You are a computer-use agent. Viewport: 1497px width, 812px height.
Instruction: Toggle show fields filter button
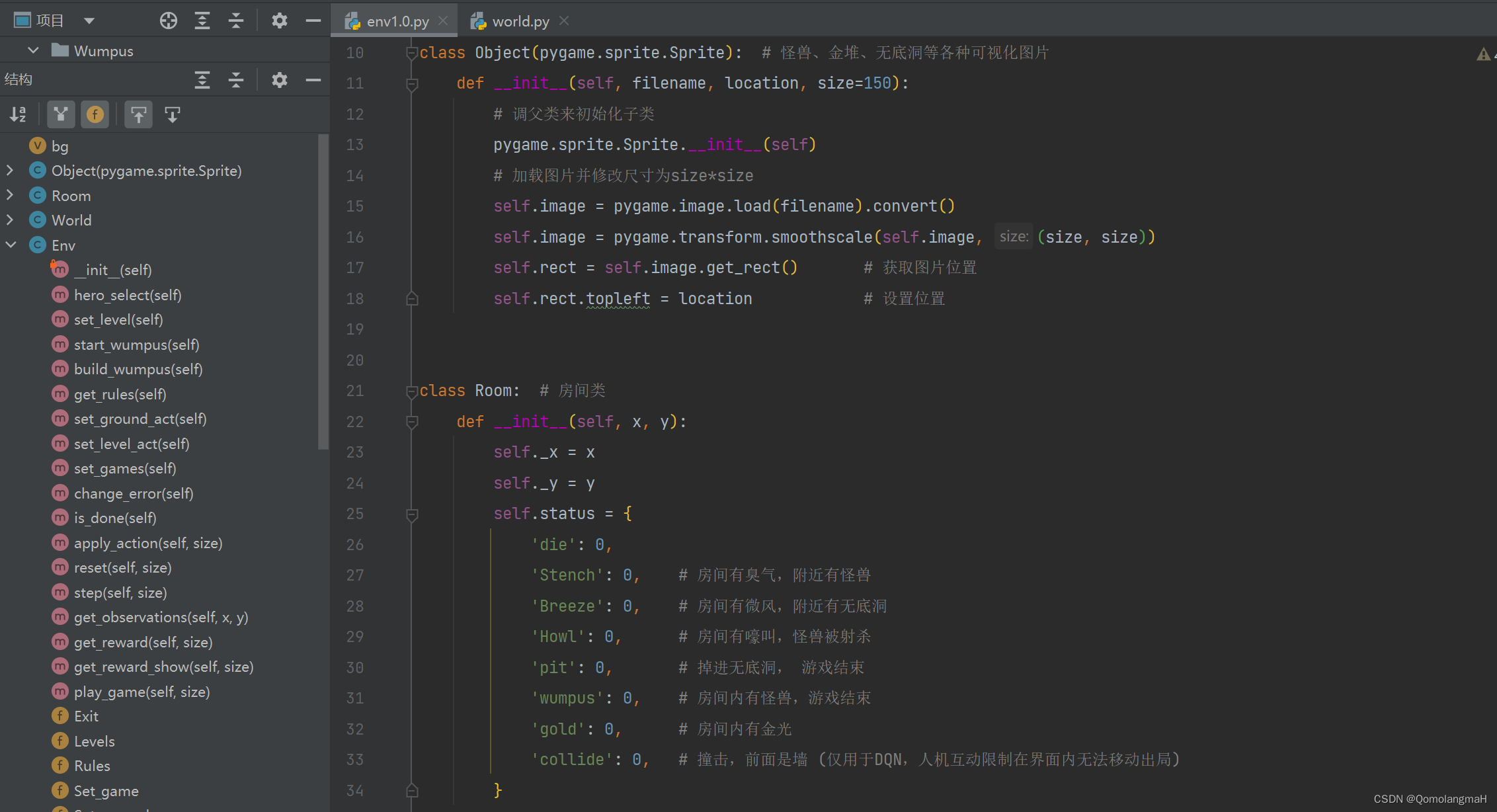coord(95,114)
